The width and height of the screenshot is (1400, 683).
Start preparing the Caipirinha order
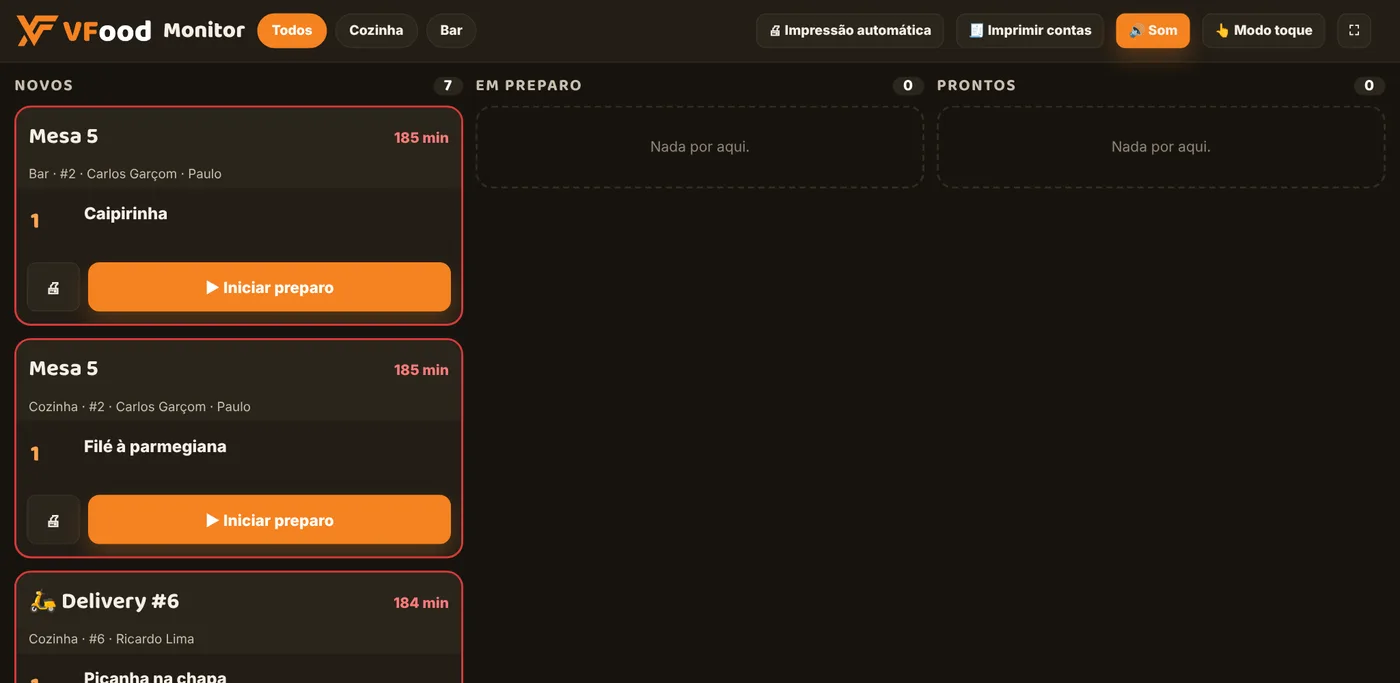(269, 287)
